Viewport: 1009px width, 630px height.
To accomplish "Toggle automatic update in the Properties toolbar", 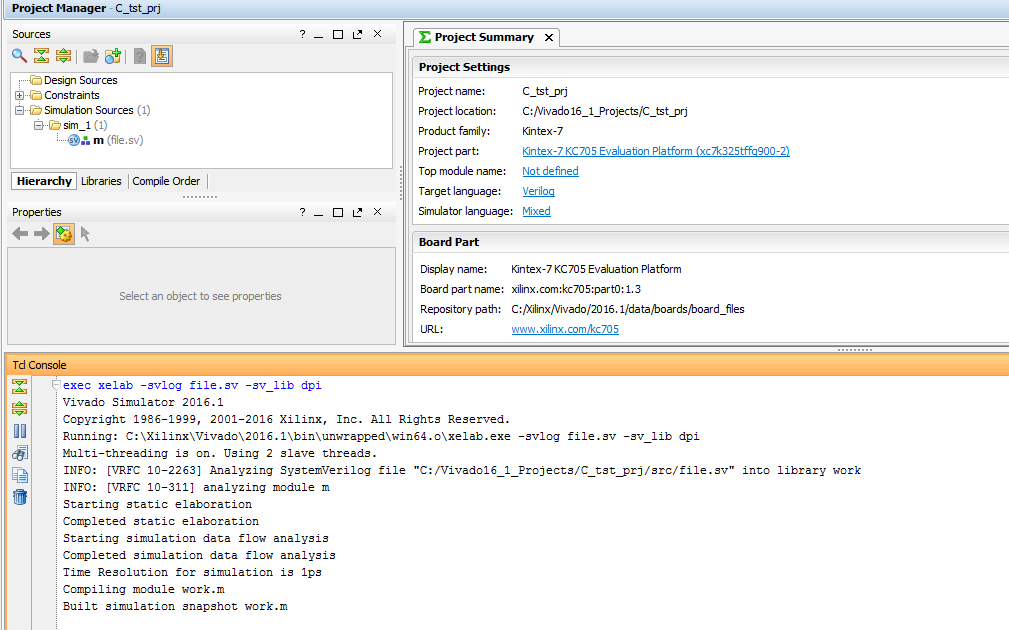I will 64,234.
